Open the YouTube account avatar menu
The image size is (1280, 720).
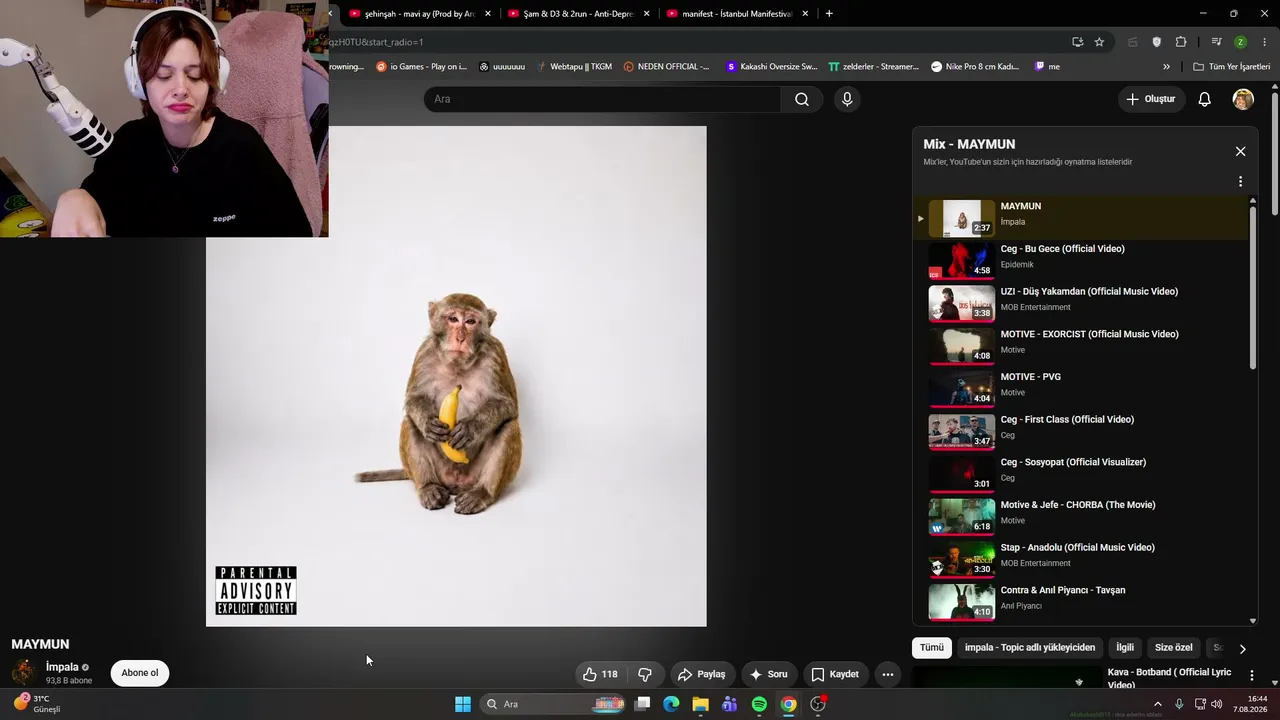click(1243, 99)
